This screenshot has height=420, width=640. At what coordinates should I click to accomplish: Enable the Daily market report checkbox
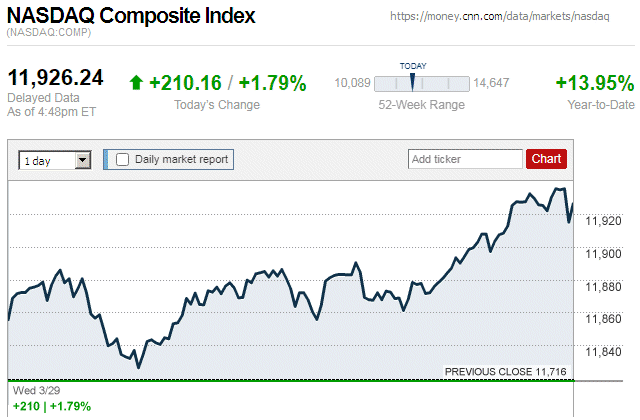tap(123, 159)
